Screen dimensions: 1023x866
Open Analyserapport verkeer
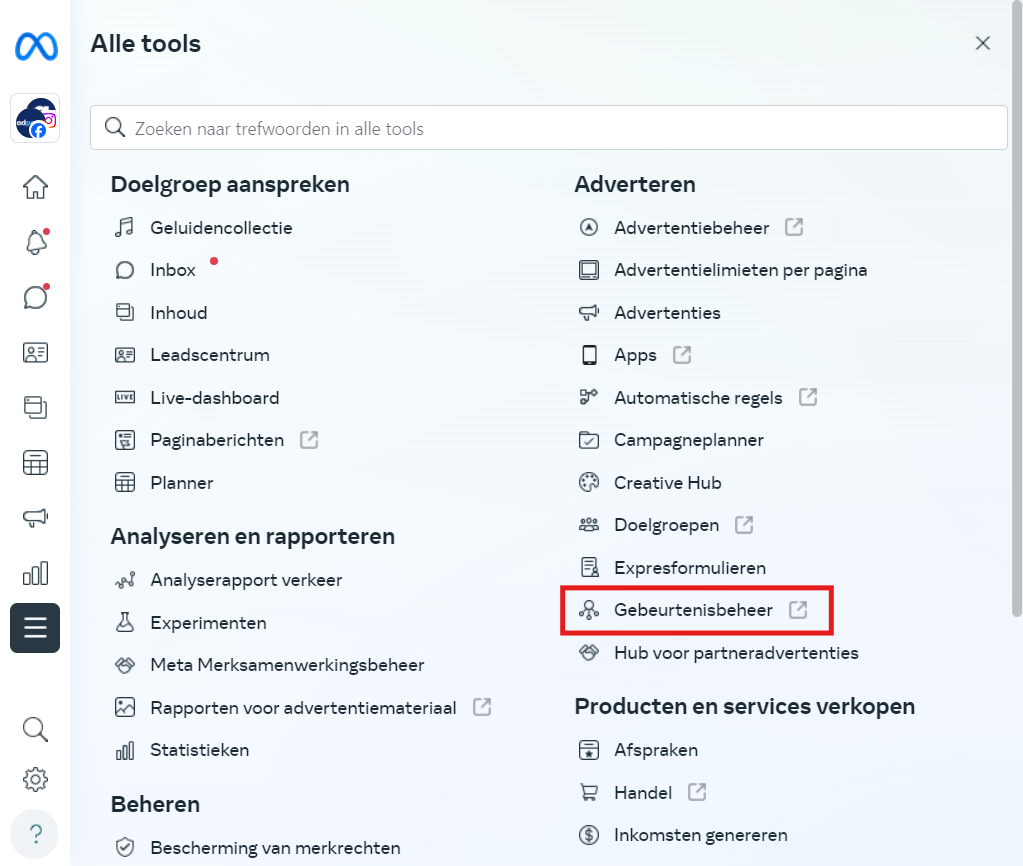coord(246,580)
